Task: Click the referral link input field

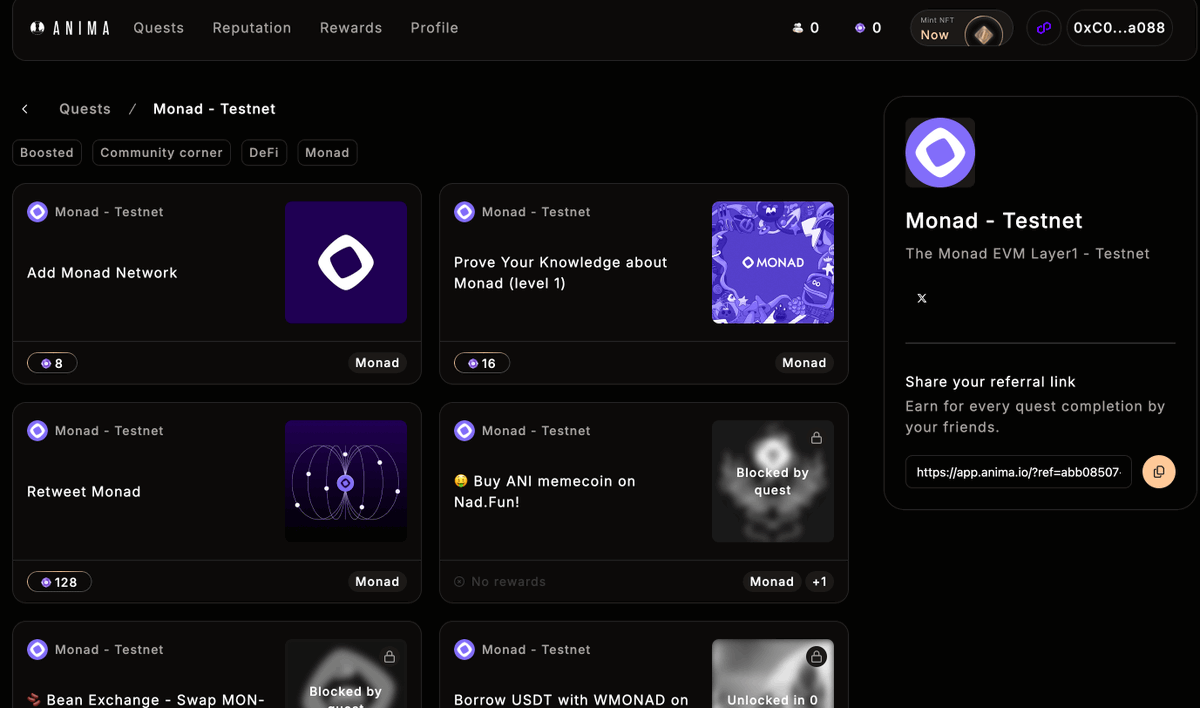Action: 1018,472
